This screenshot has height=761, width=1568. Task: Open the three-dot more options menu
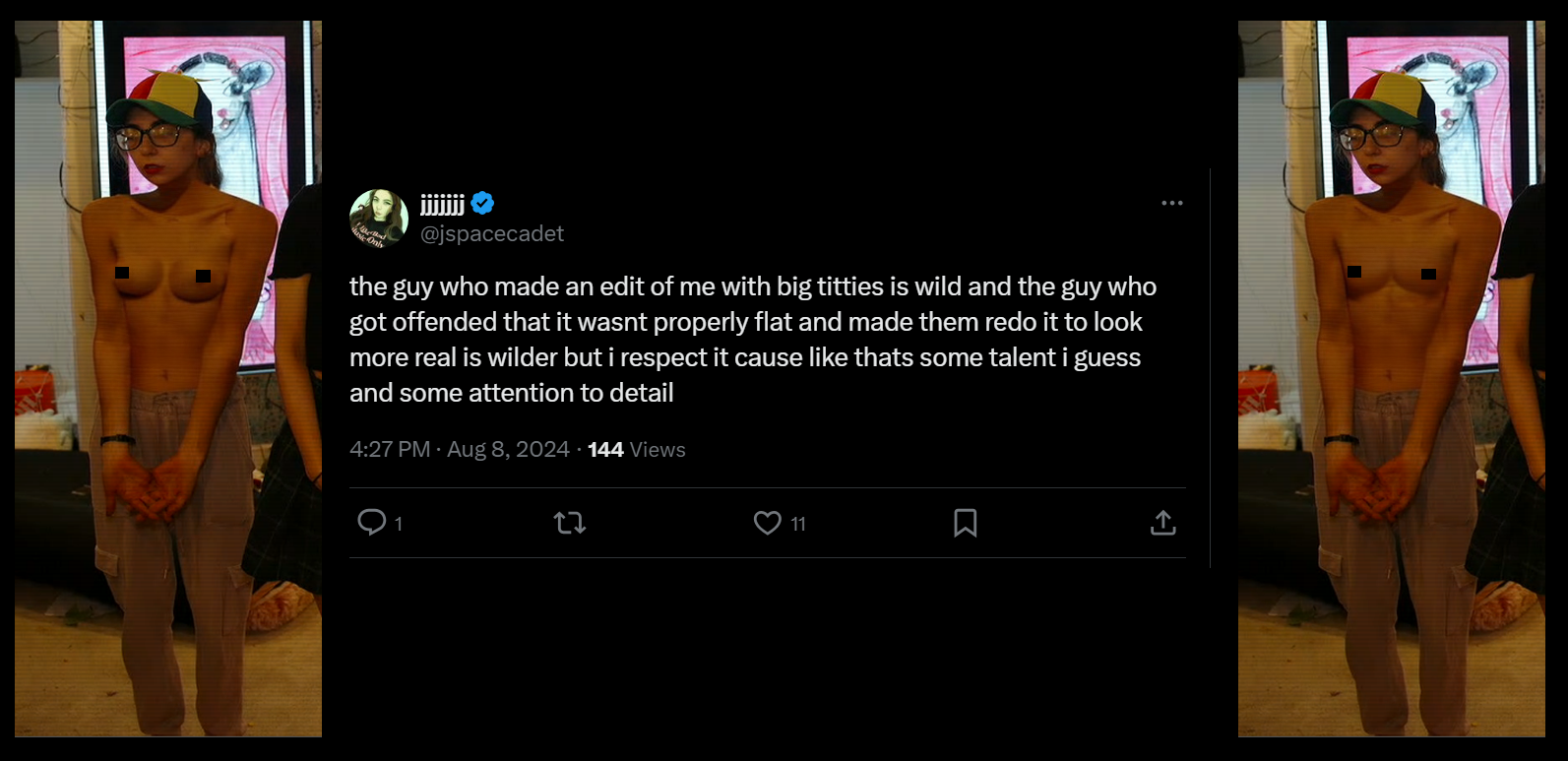tap(1171, 203)
